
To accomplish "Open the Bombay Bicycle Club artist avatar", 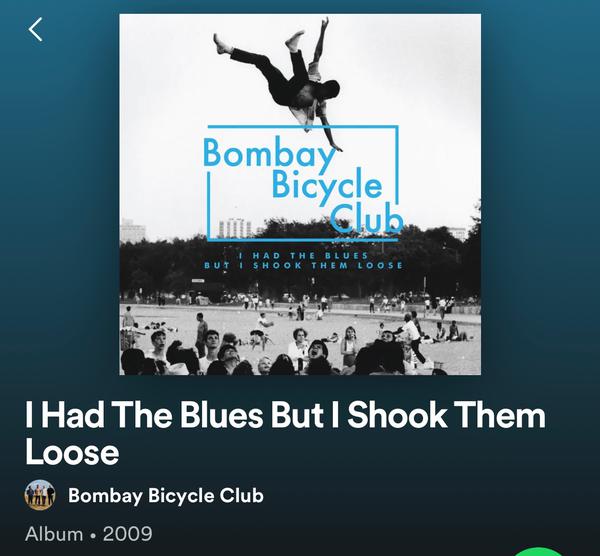I will tap(40, 495).
